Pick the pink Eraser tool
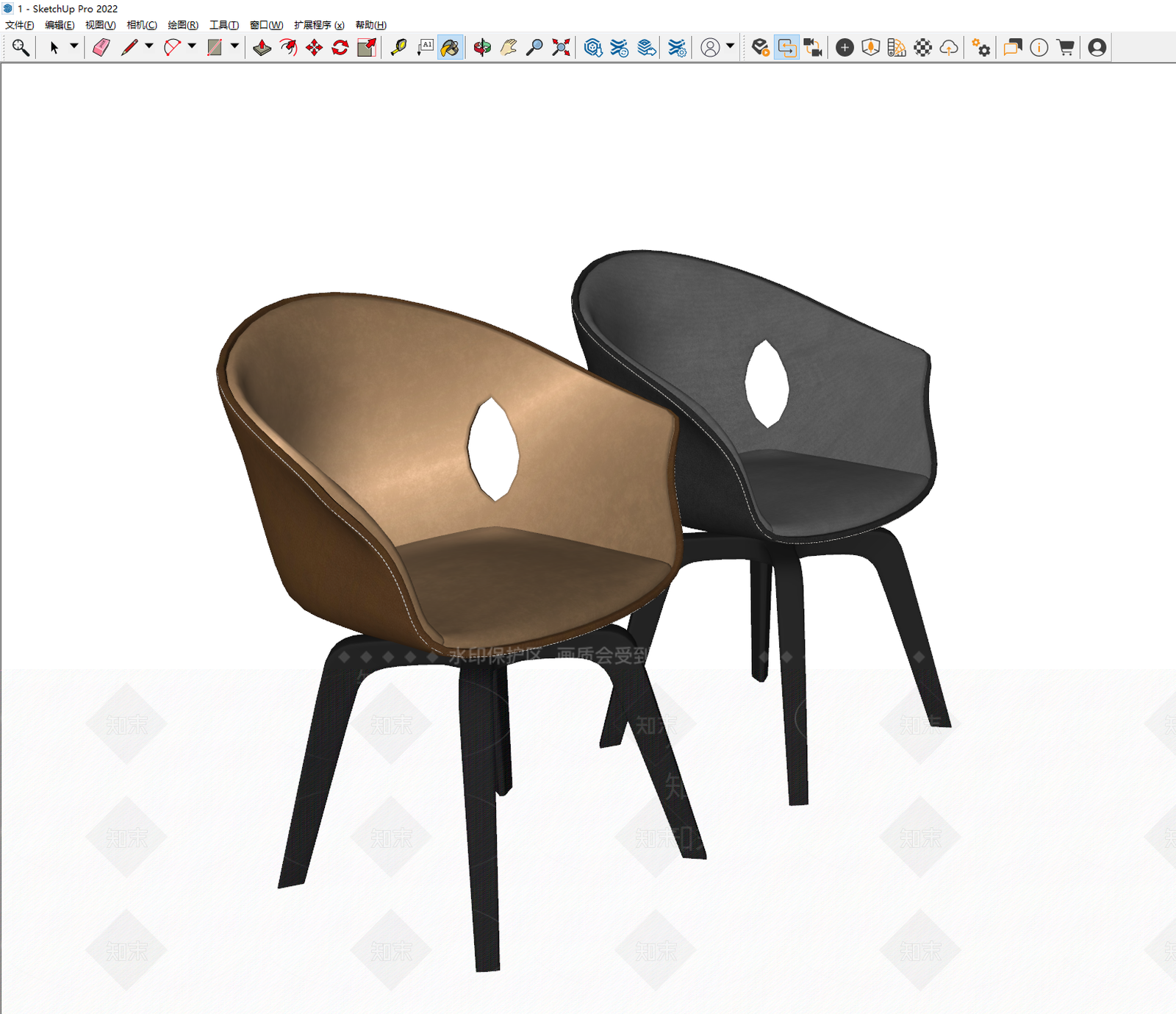The height and width of the screenshot is (1014, 1176). click(x=101, y=48)
